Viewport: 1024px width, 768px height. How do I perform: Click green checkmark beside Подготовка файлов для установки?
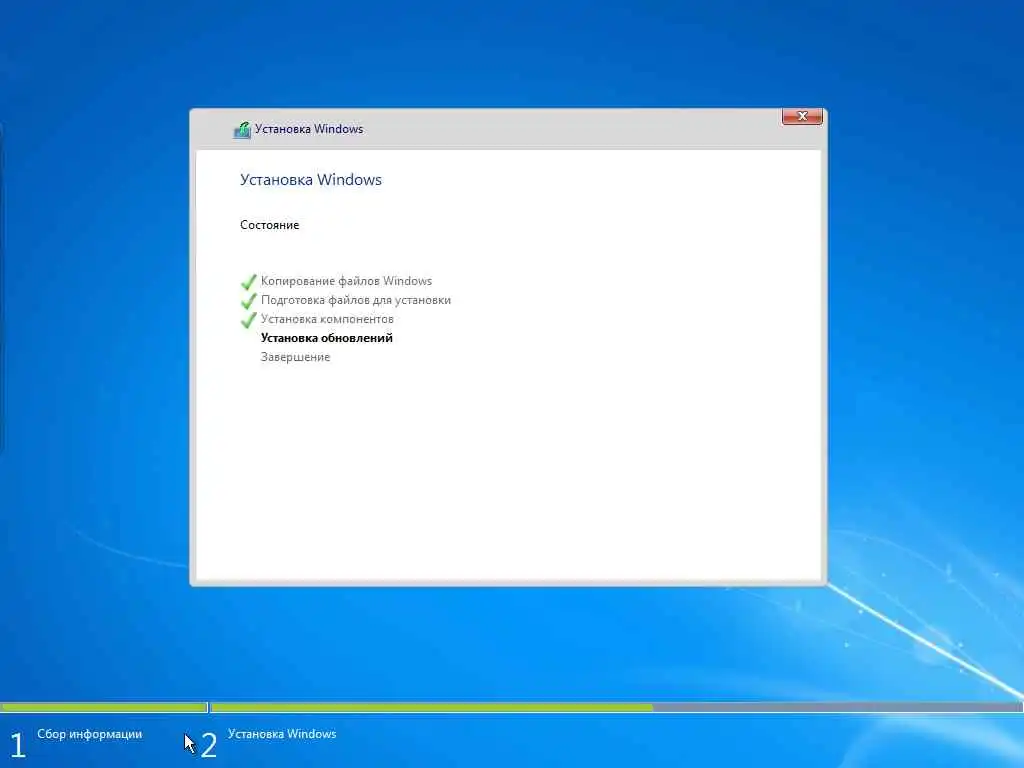pos(248,301)
